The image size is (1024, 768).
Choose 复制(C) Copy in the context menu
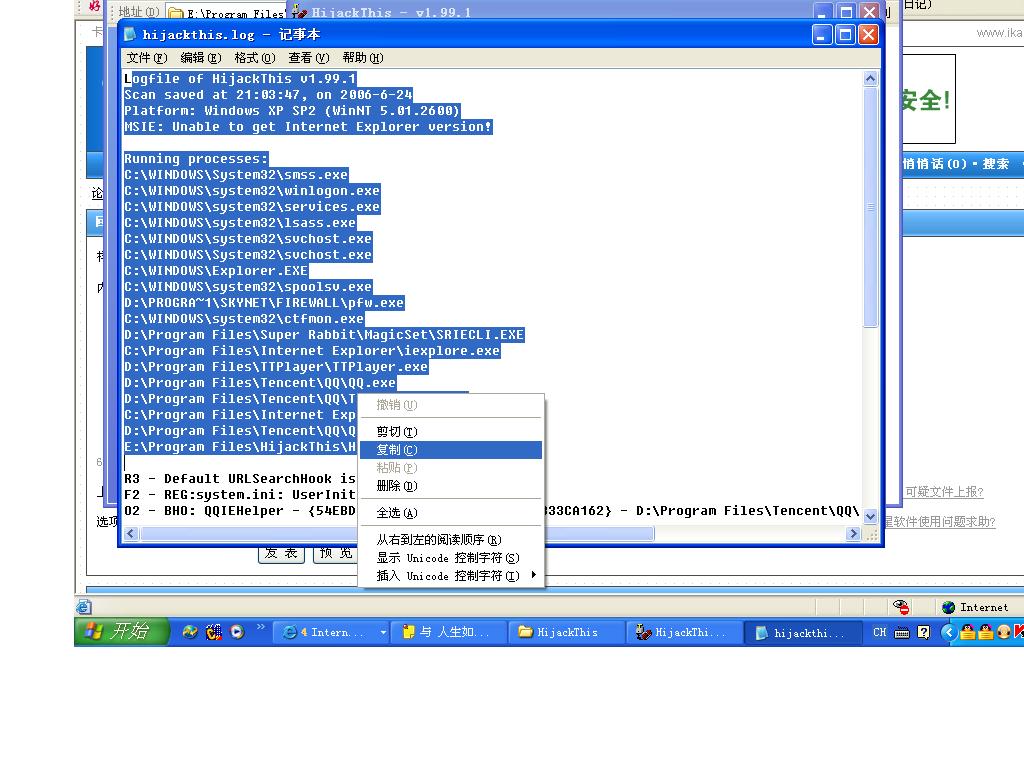451,450
